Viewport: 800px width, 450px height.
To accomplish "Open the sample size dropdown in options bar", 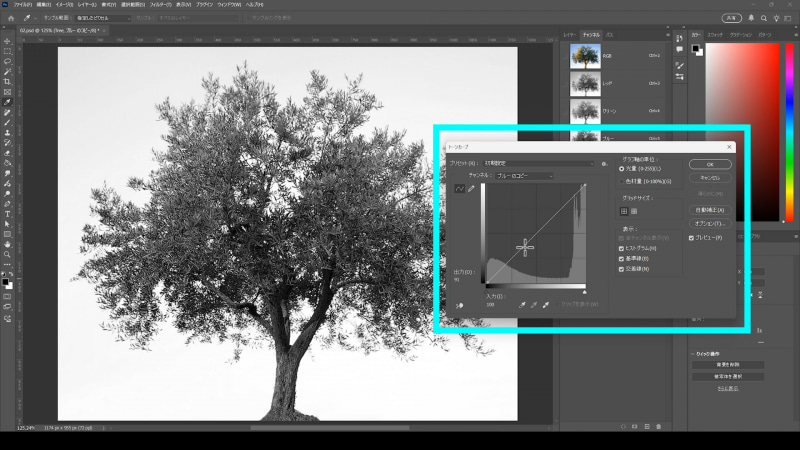I will coord(103,18).
